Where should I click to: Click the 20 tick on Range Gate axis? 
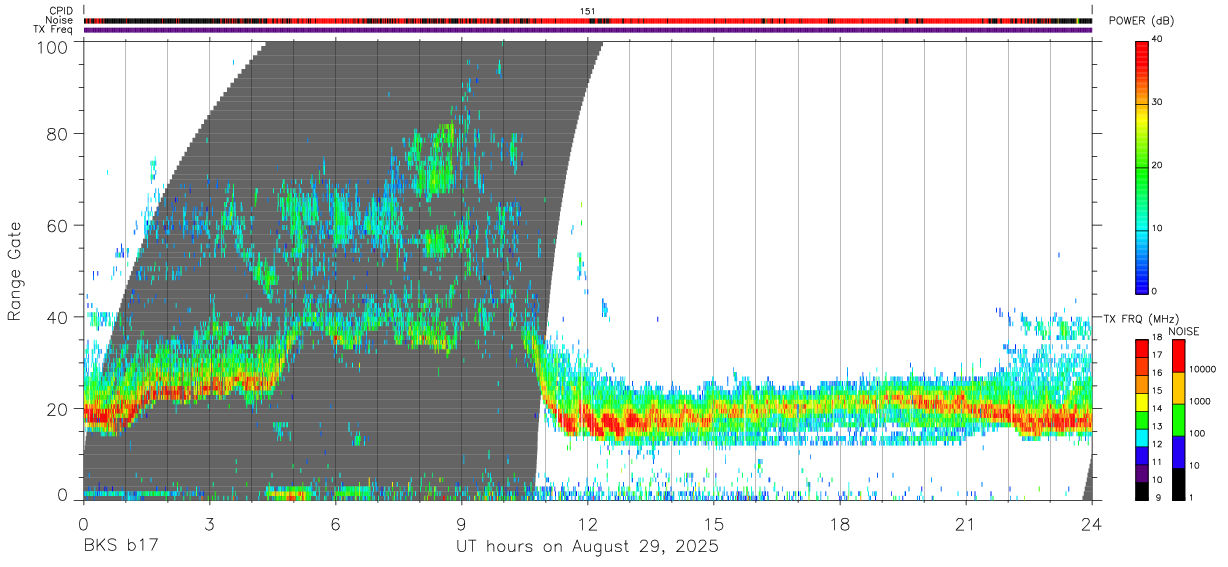(58, 408)
